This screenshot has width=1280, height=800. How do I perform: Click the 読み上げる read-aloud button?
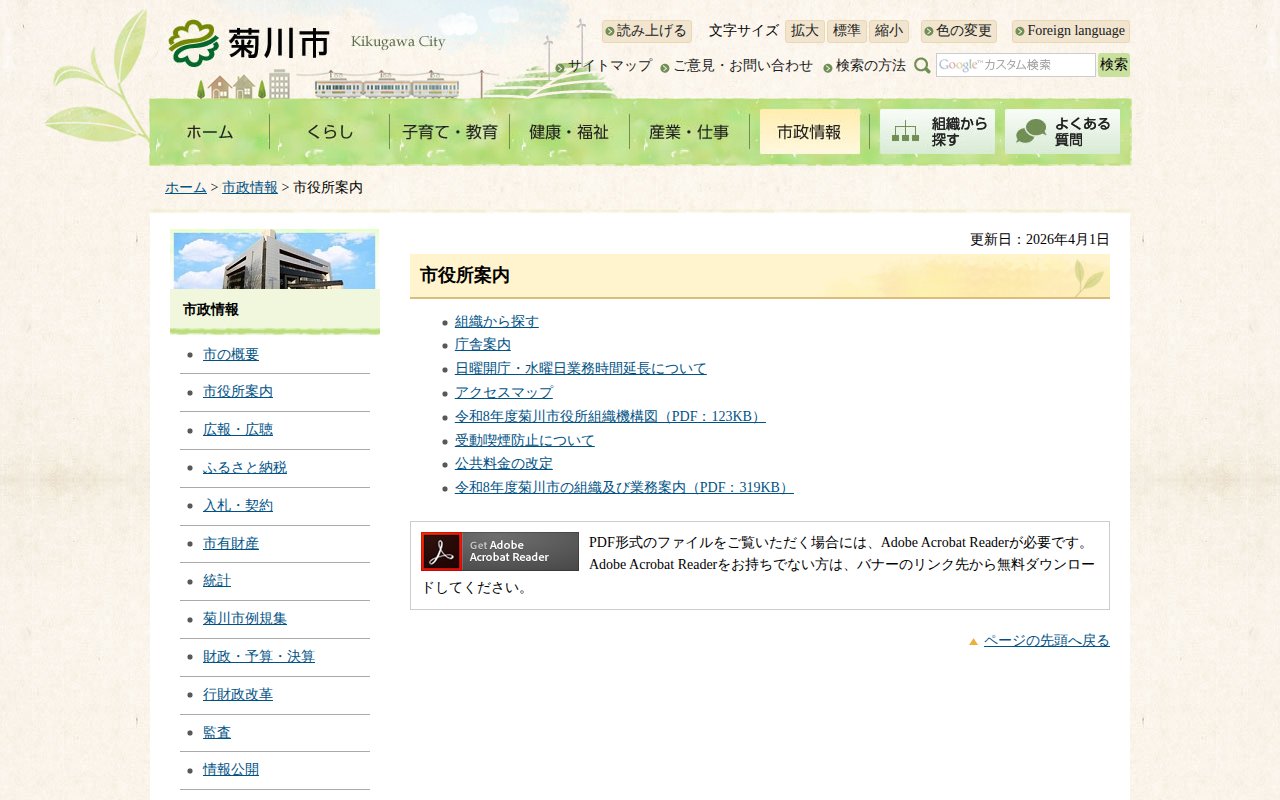pos(647,31)
